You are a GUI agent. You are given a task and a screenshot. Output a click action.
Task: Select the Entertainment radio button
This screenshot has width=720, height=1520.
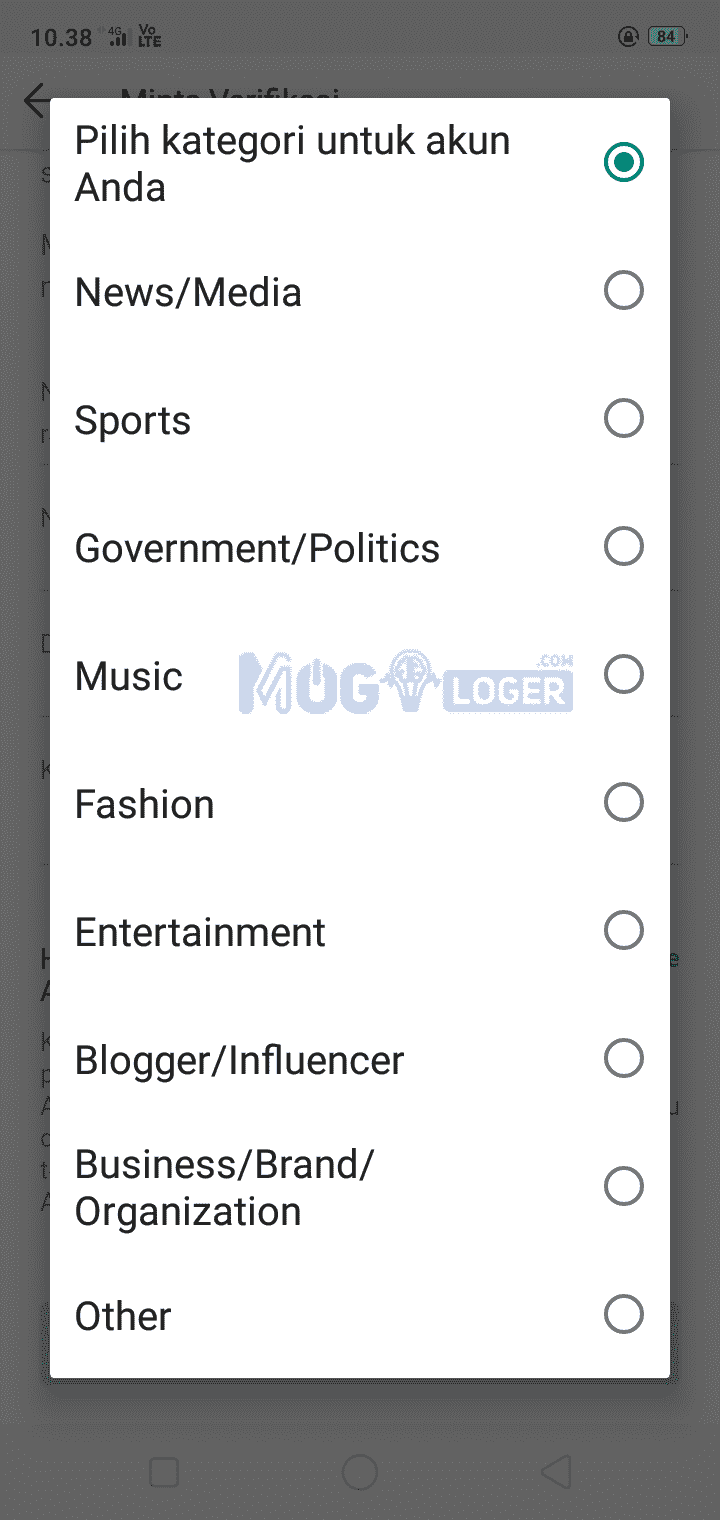point(623,931)
